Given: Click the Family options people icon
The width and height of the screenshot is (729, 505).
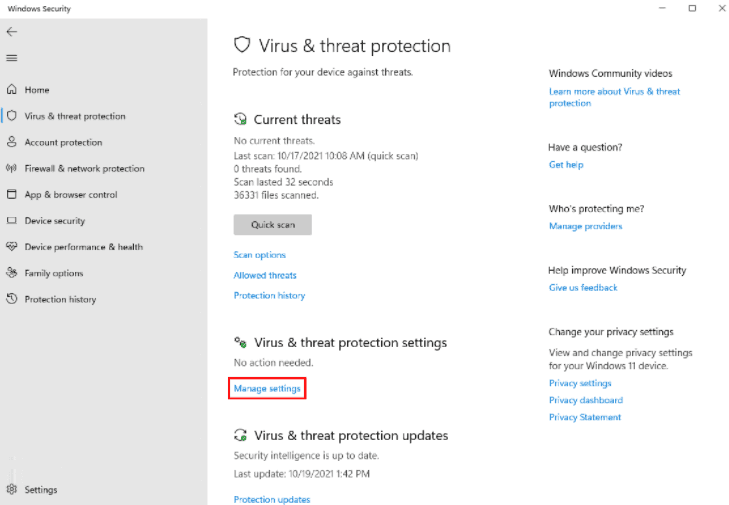Looking at the screenshot, I should click(12, 272).
